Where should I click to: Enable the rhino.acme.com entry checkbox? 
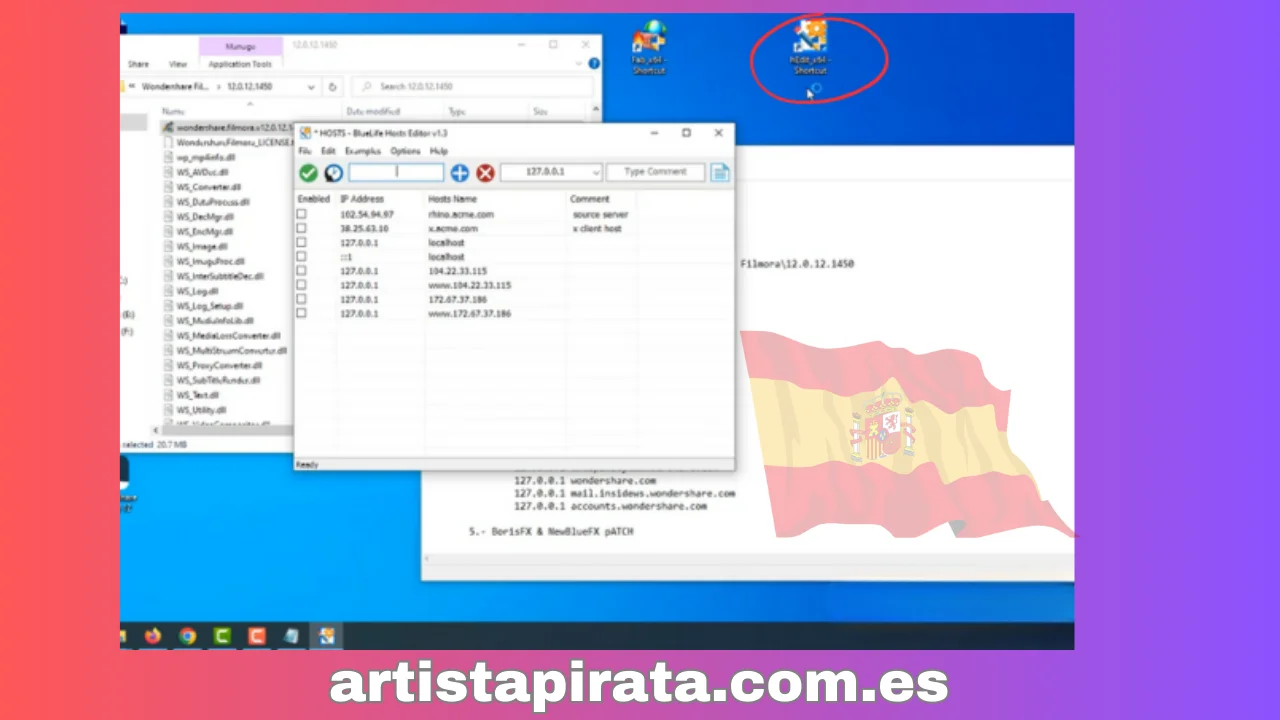point(301,214)
